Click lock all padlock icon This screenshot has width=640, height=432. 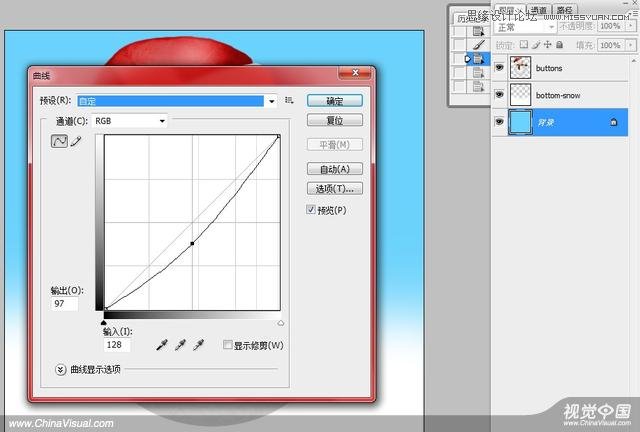coord(560,45)
